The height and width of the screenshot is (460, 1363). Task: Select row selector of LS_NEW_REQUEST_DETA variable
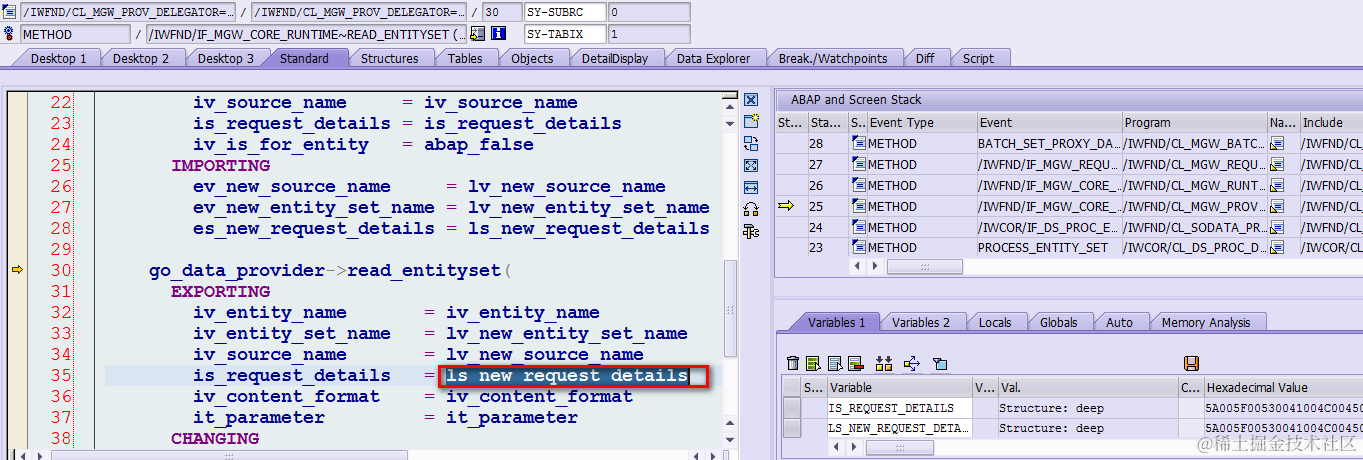click(792, 428)
